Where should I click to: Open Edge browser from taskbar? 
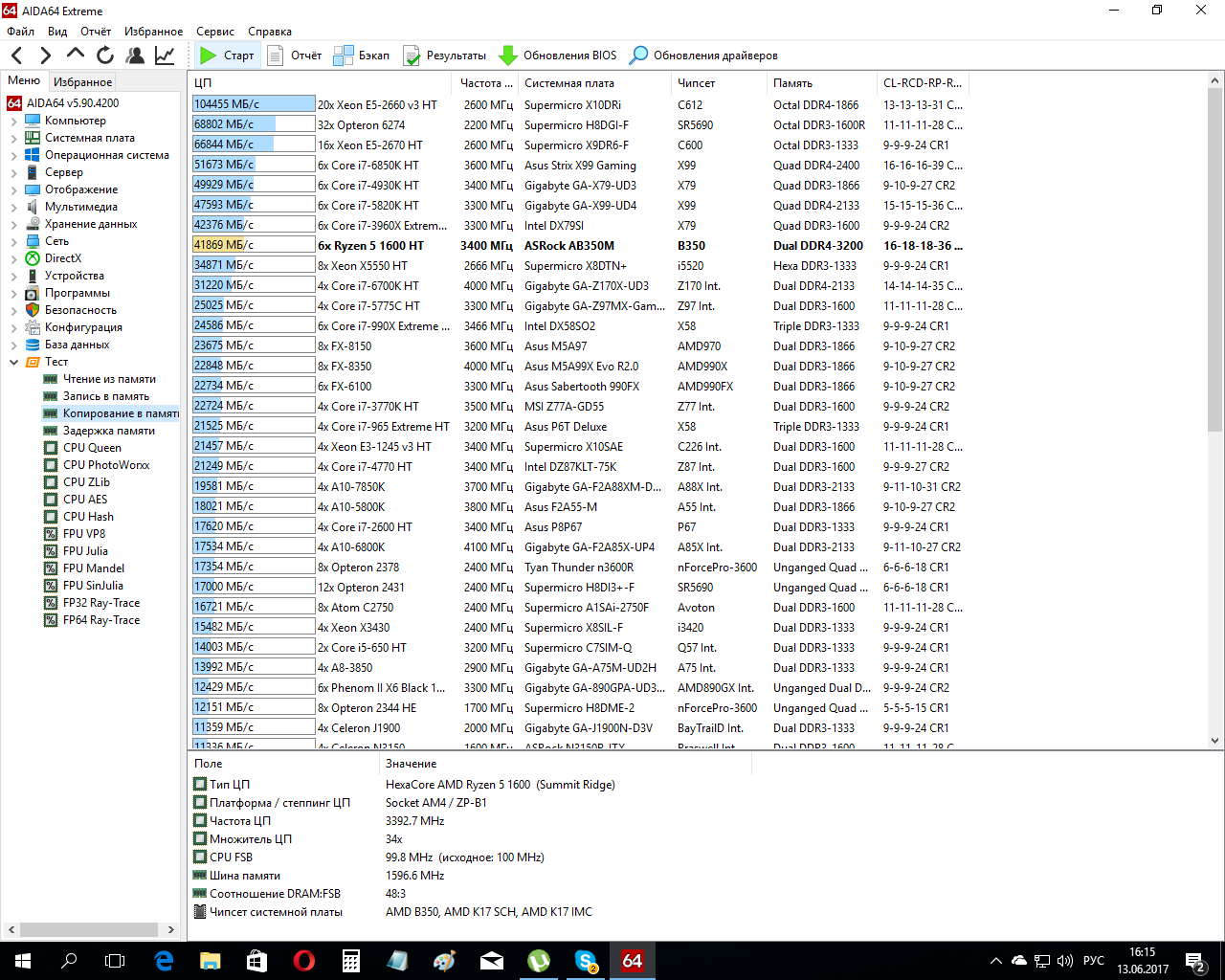point(164,961)
